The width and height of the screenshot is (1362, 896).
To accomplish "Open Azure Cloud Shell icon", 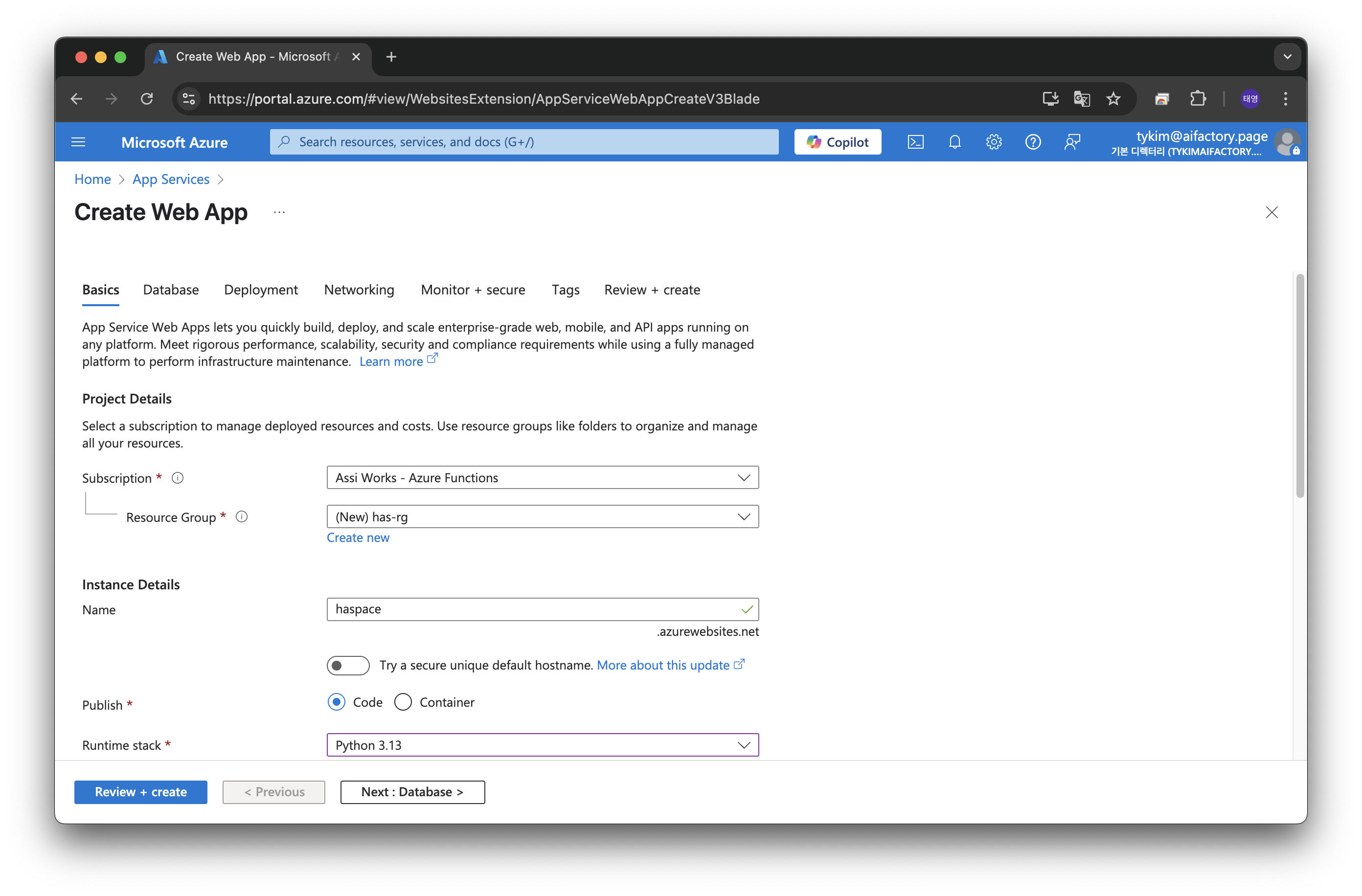I will (915, 142).
